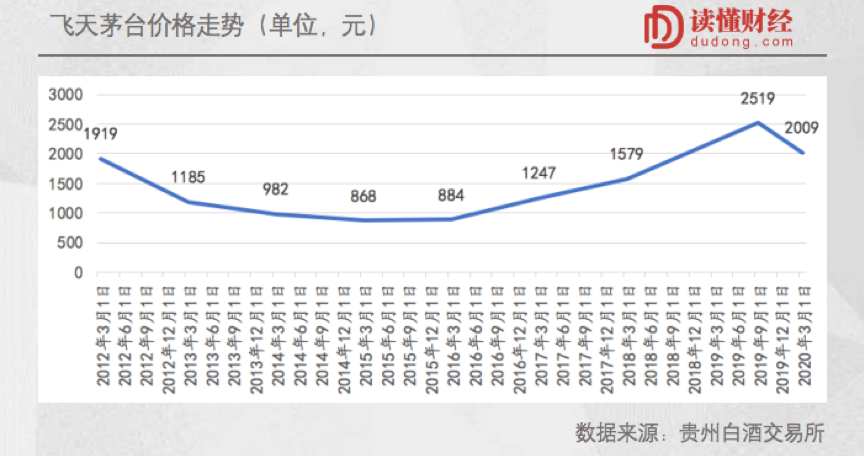Click the data label 884

pos(451,196)
